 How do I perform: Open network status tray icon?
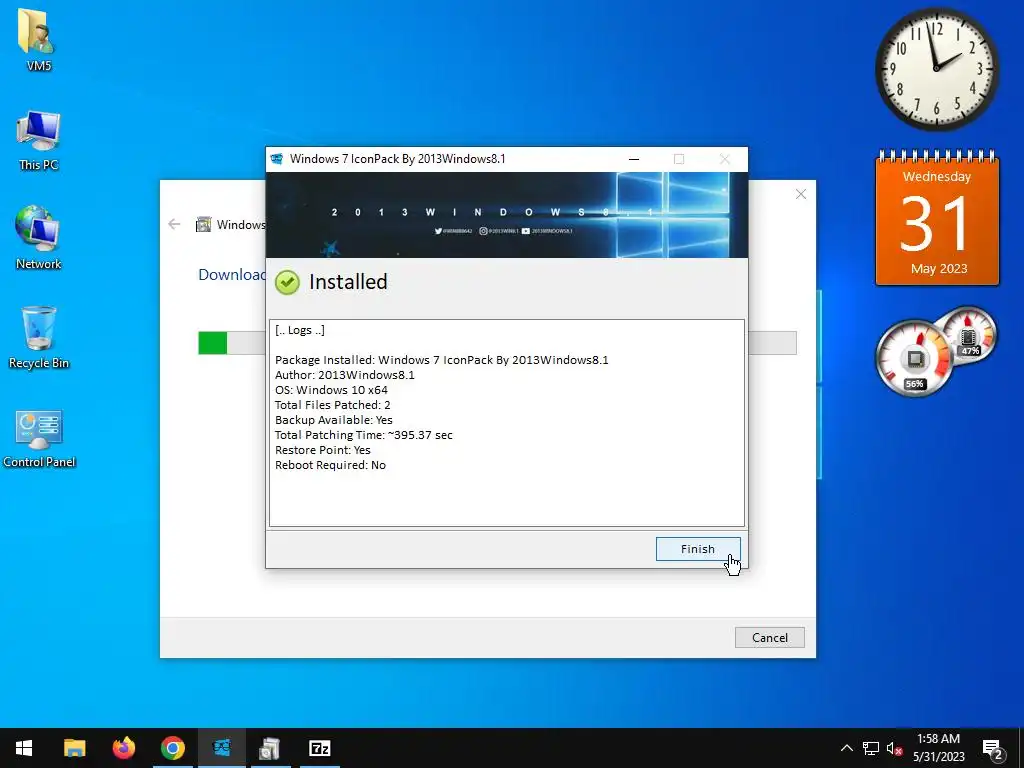click(x=871, y=748)
